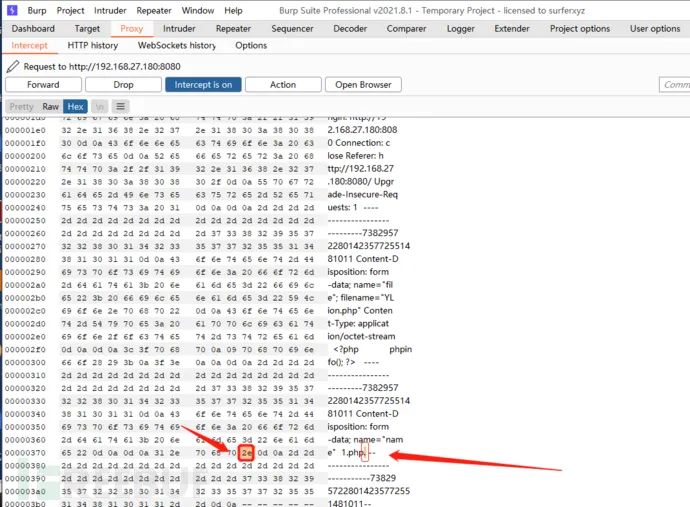690x507 pixels.
Task: Open the Intruder menu in menu bar
Action: tap(110, 10)
